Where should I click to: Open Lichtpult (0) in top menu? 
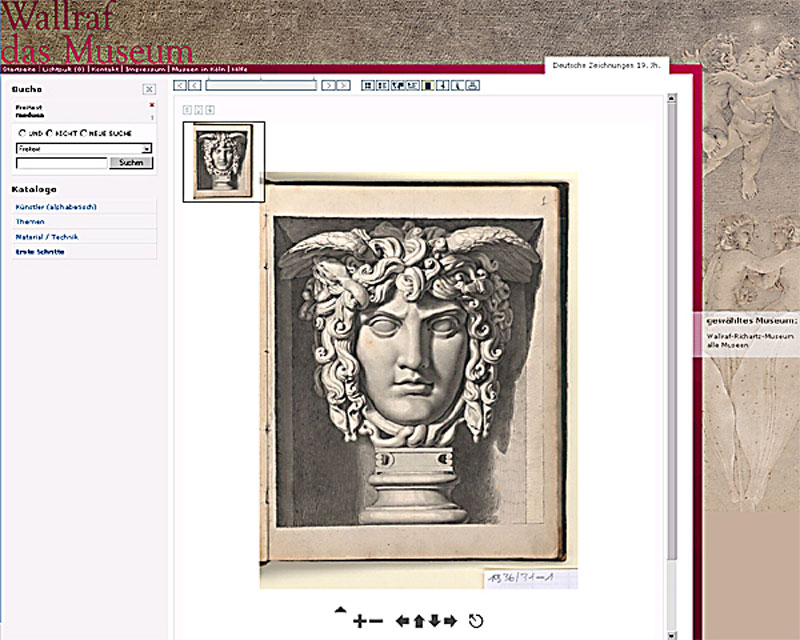(63, 69)
